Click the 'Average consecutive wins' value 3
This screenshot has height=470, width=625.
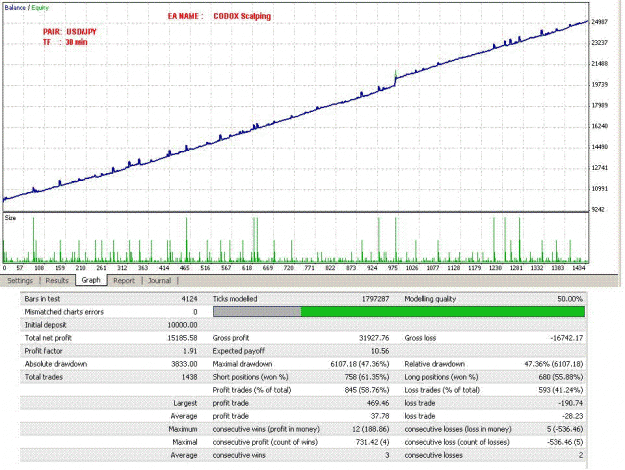[x=387, y=455]
